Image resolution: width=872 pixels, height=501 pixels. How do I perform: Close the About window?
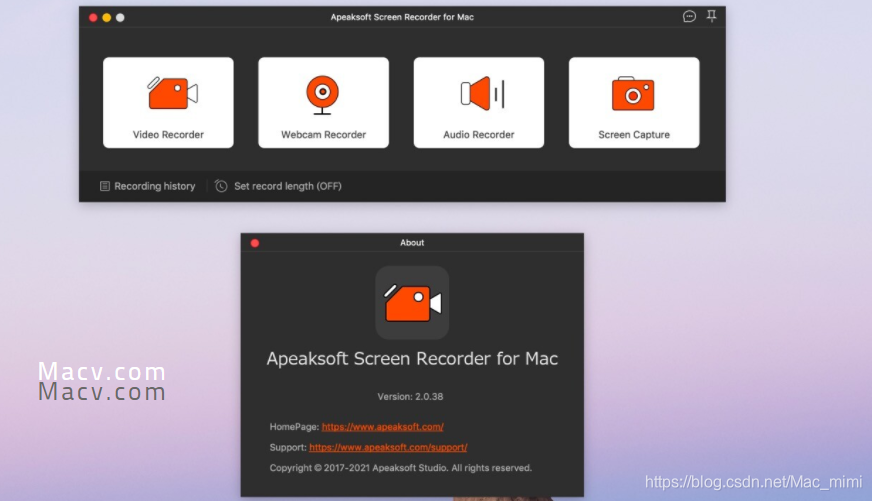(x=255, y=243)
